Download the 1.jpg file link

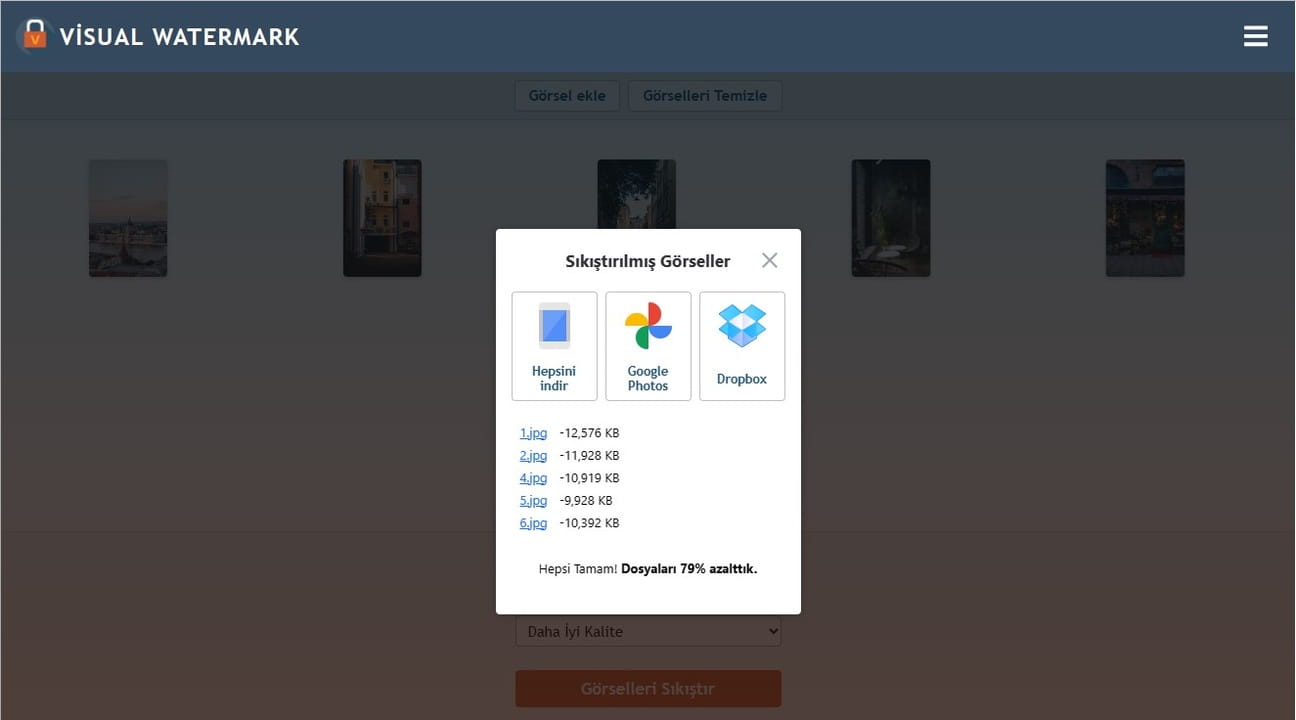(x=533, y=433)
